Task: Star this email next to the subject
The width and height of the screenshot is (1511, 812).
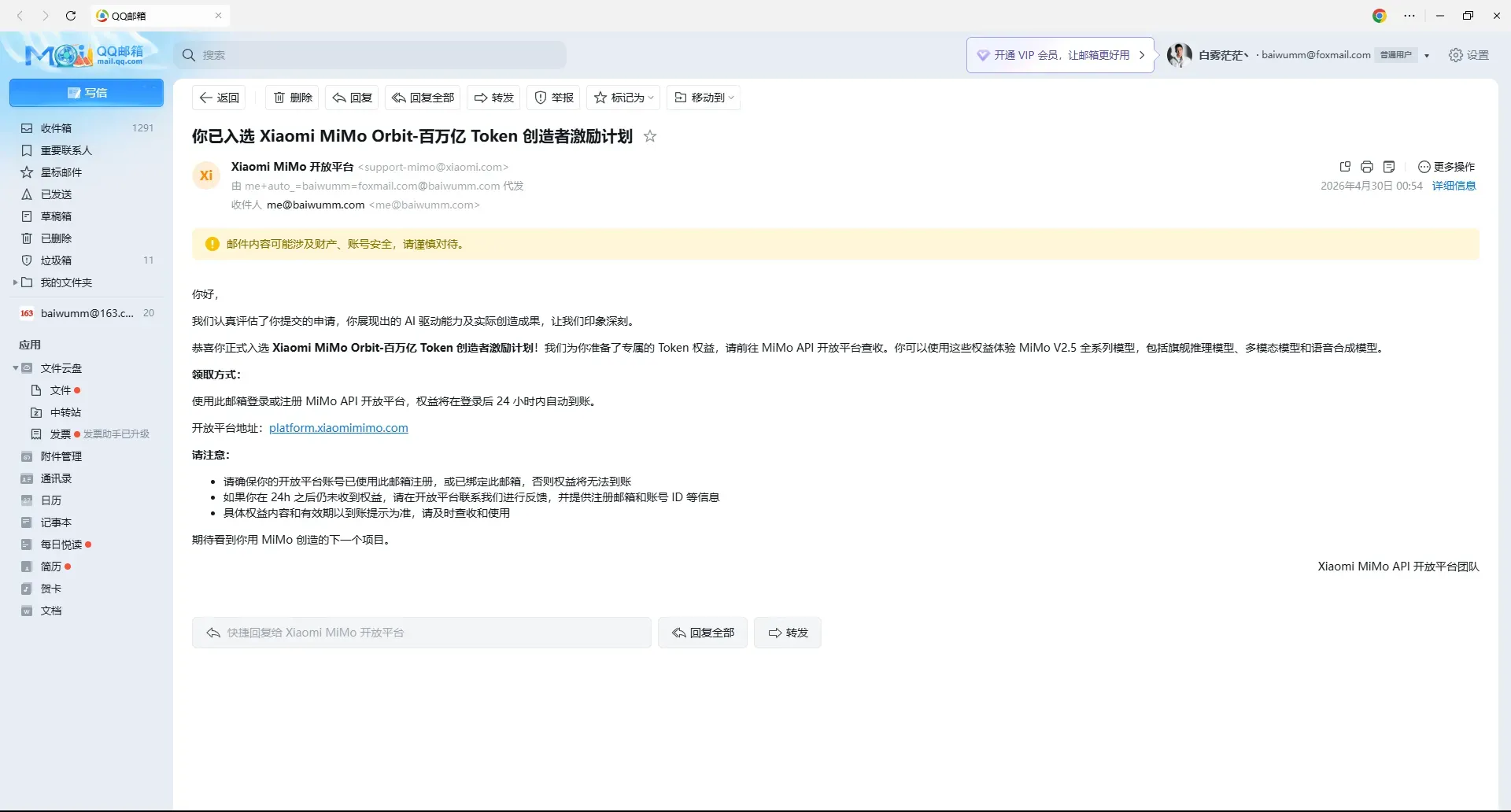Action: coord(650,136)
